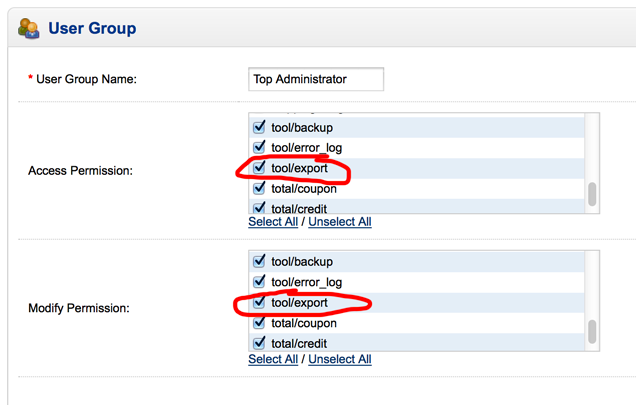Uncheck tool/backup in Access Permission list

(259, 127)
